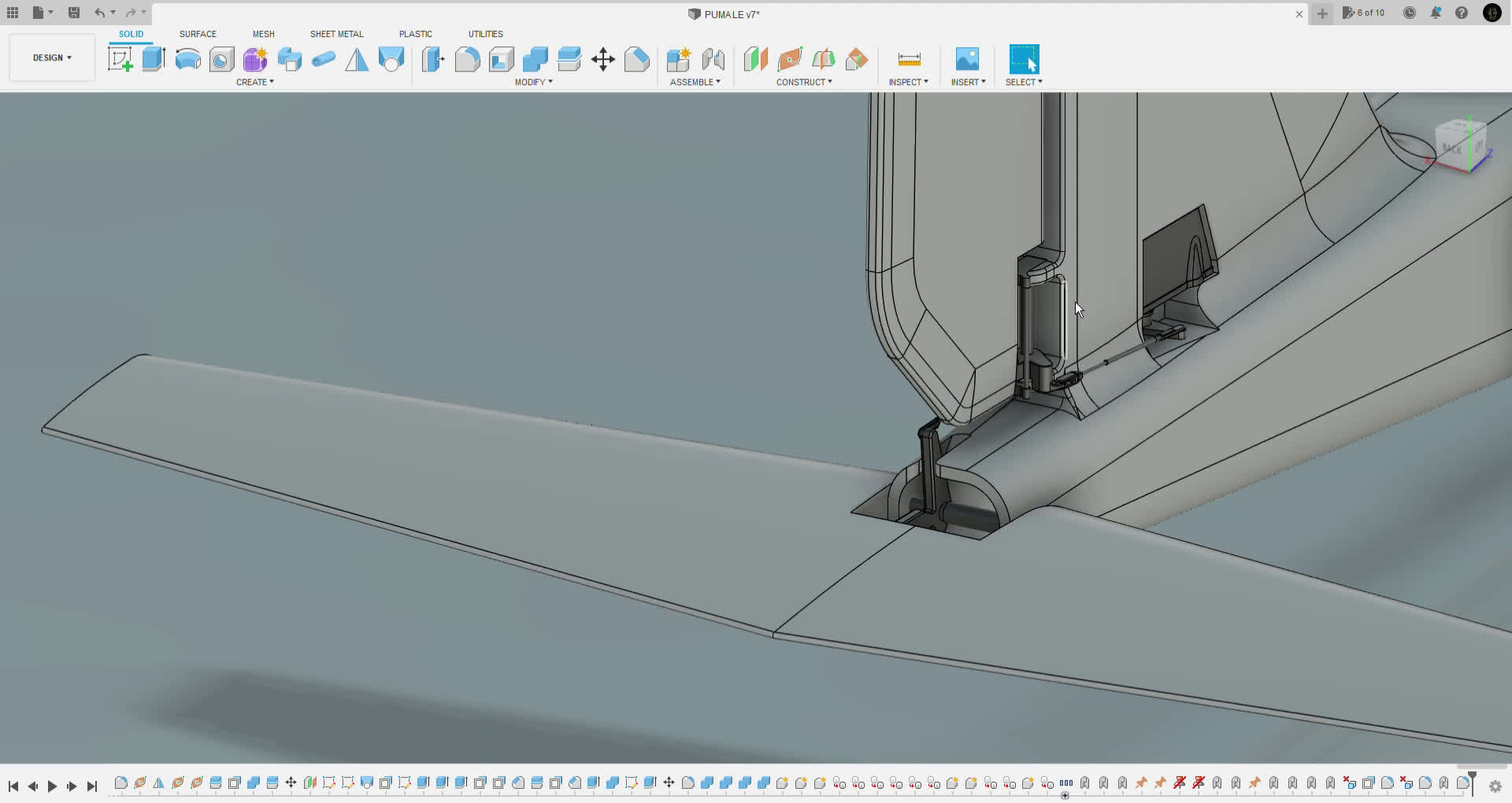Open the DESIGN workspace switcher
The image size is (1512, 803).
(x=50, y=57)
